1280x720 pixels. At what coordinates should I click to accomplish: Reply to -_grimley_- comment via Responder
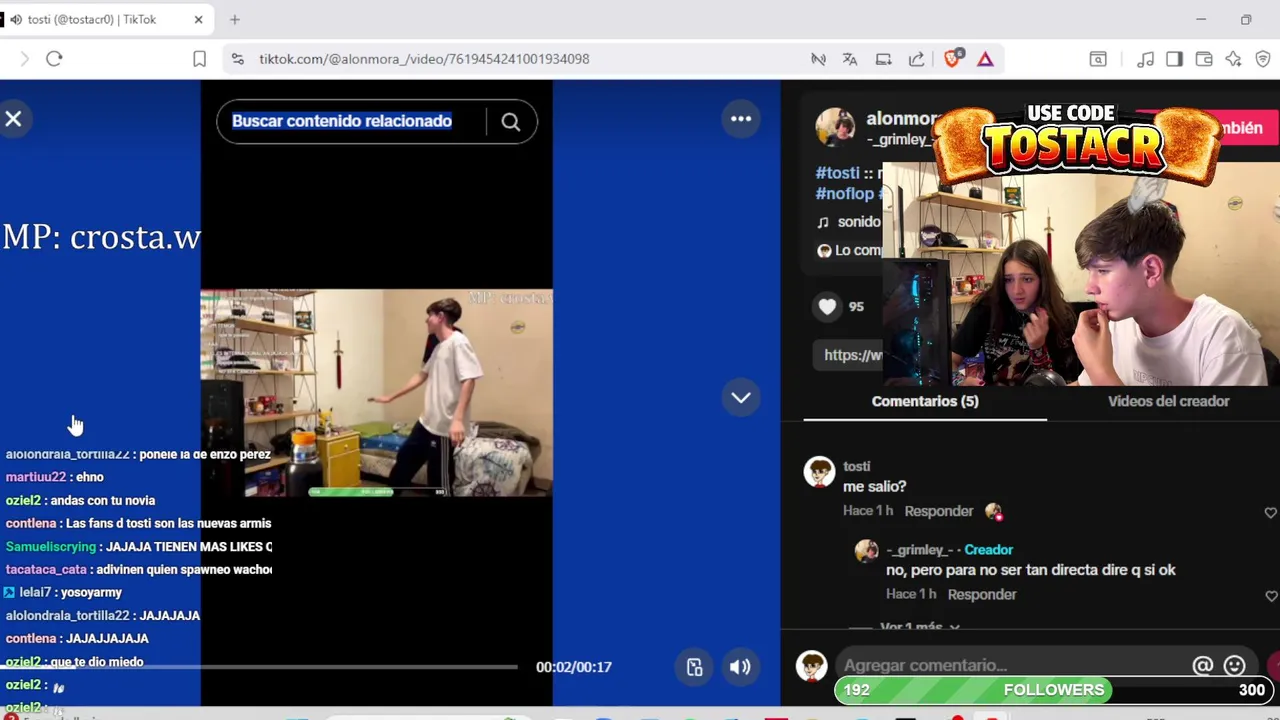coord(981,594)
